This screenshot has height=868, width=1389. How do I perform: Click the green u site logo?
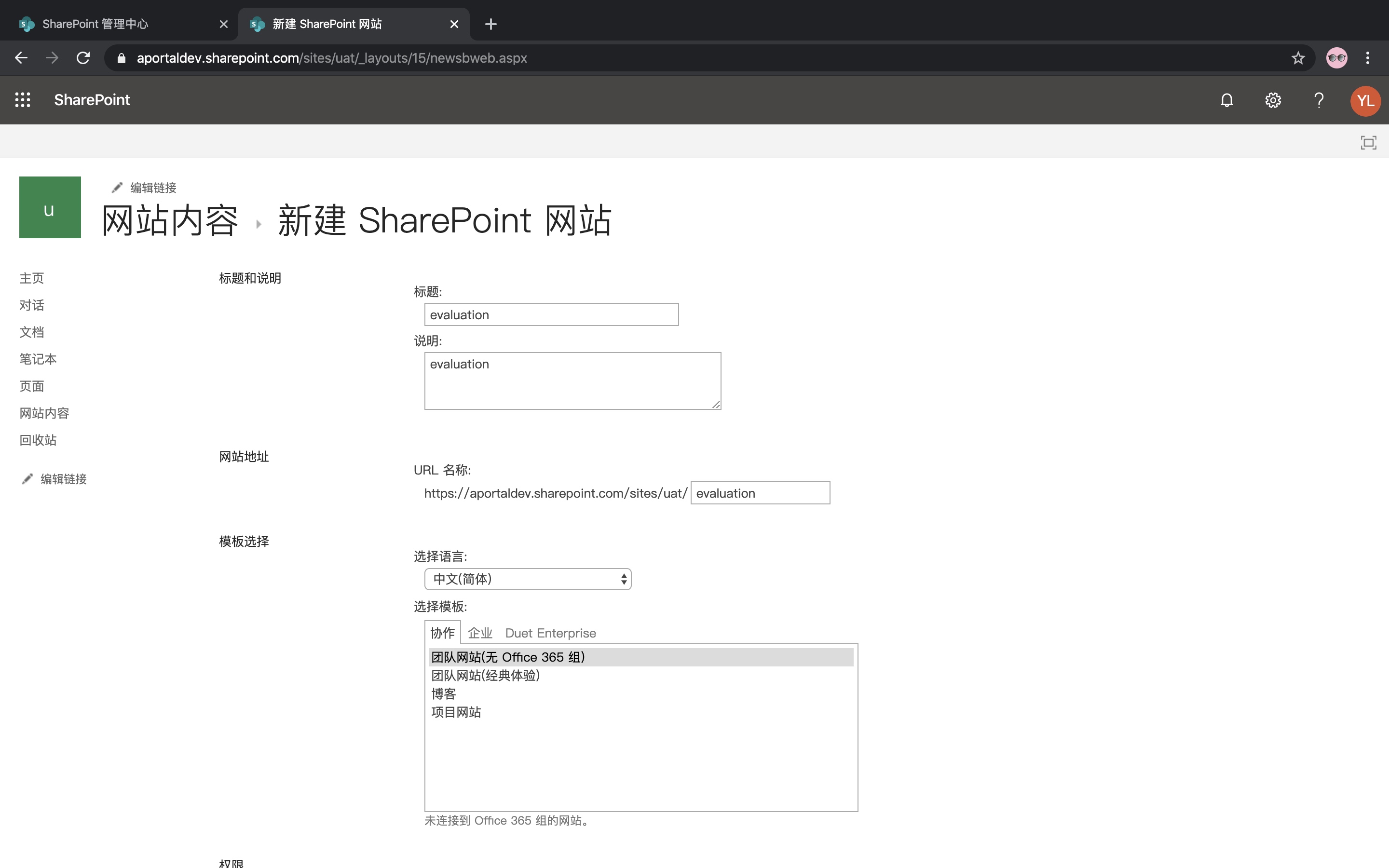click(50, 207)
